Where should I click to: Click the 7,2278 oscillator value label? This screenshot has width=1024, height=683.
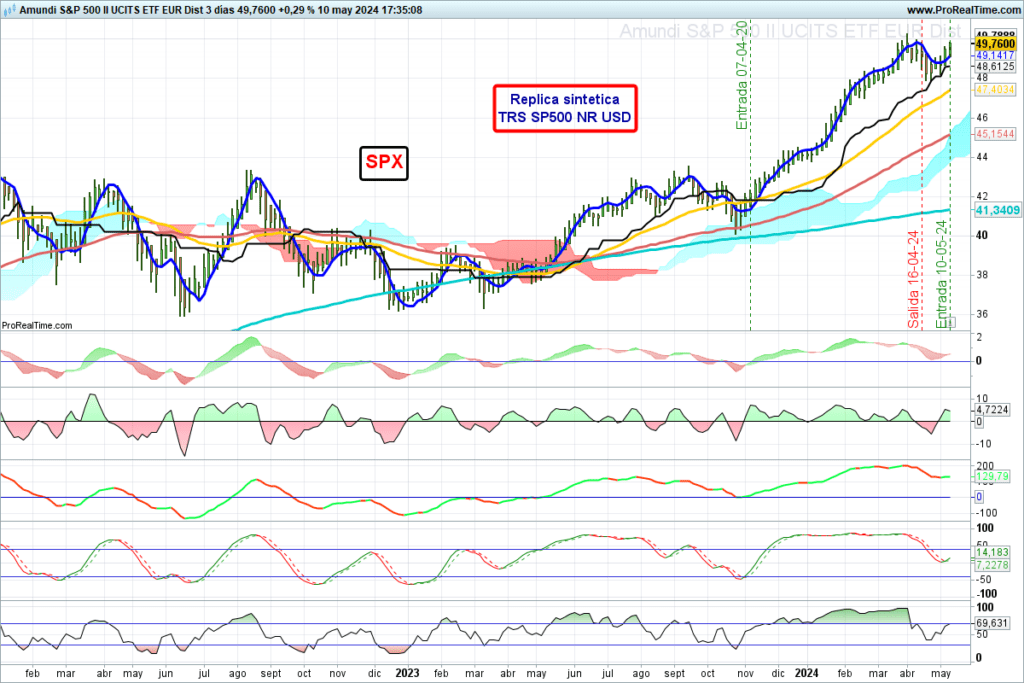coord(992,565)
